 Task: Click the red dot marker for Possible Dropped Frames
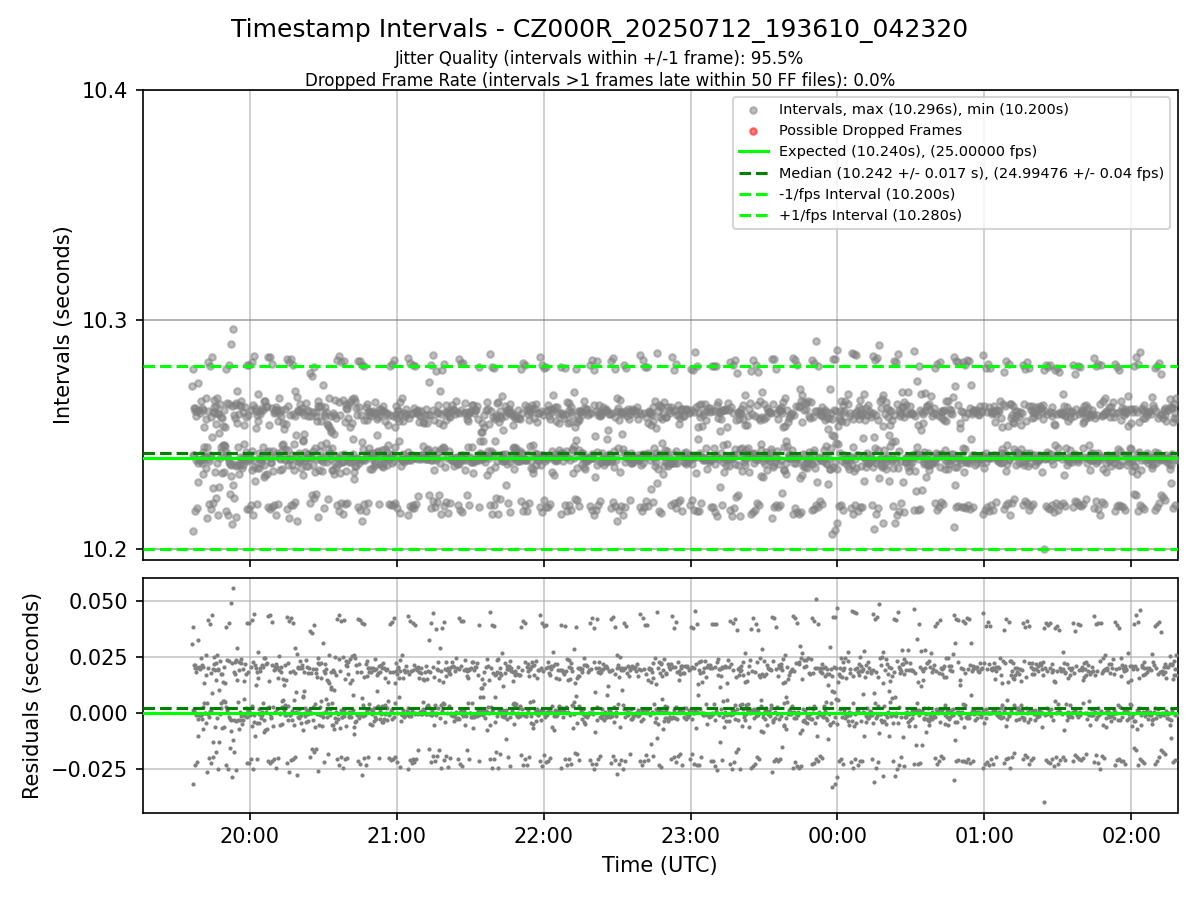tap(754, 131)
